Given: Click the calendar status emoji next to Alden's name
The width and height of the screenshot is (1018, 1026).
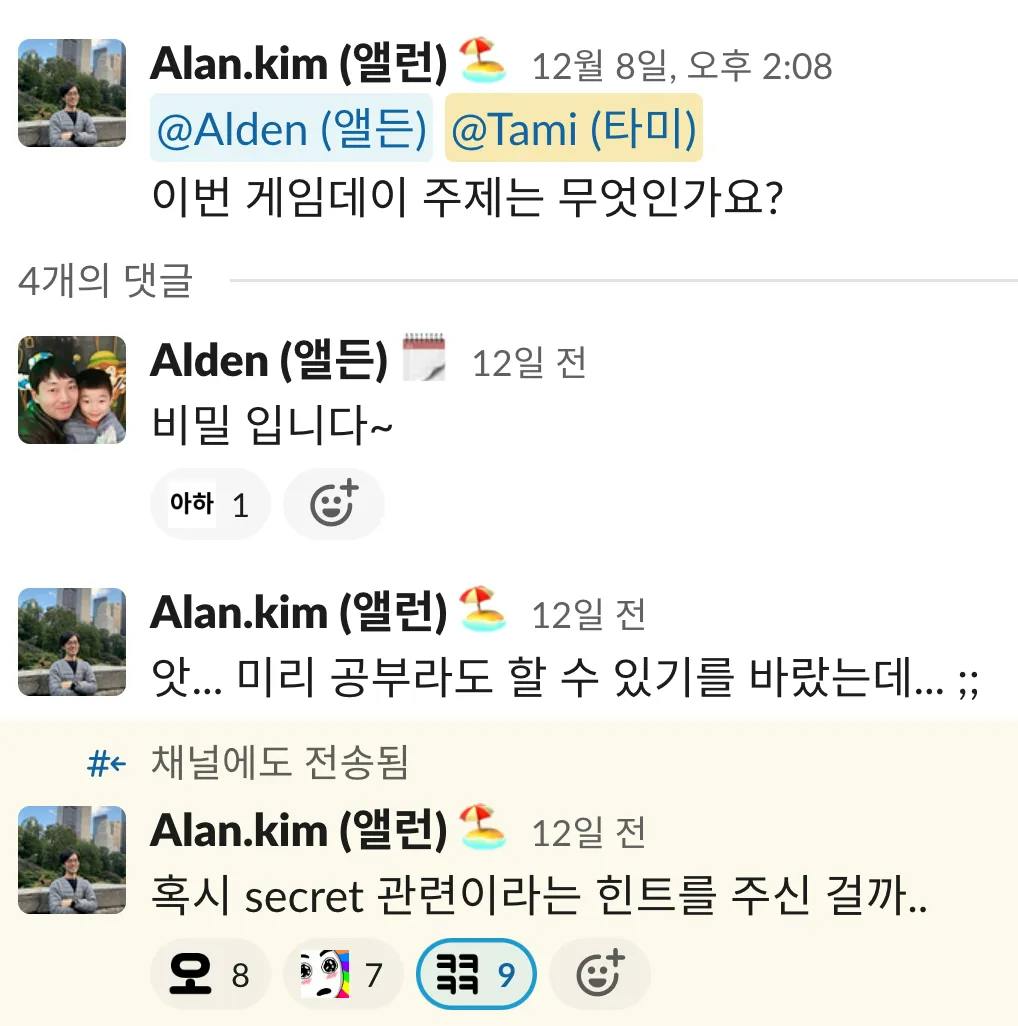Looking at the screenshot, I should (x=423, y=357).
